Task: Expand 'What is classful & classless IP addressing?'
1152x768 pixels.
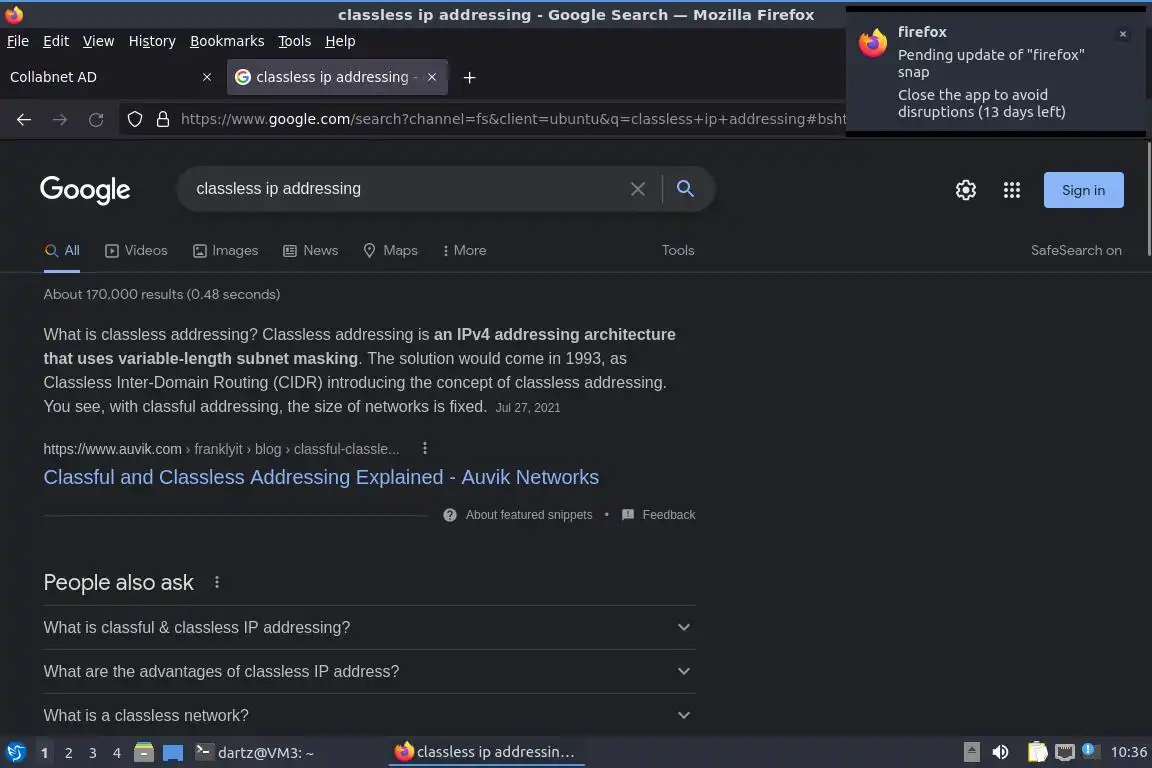Action: click(370, 628)
